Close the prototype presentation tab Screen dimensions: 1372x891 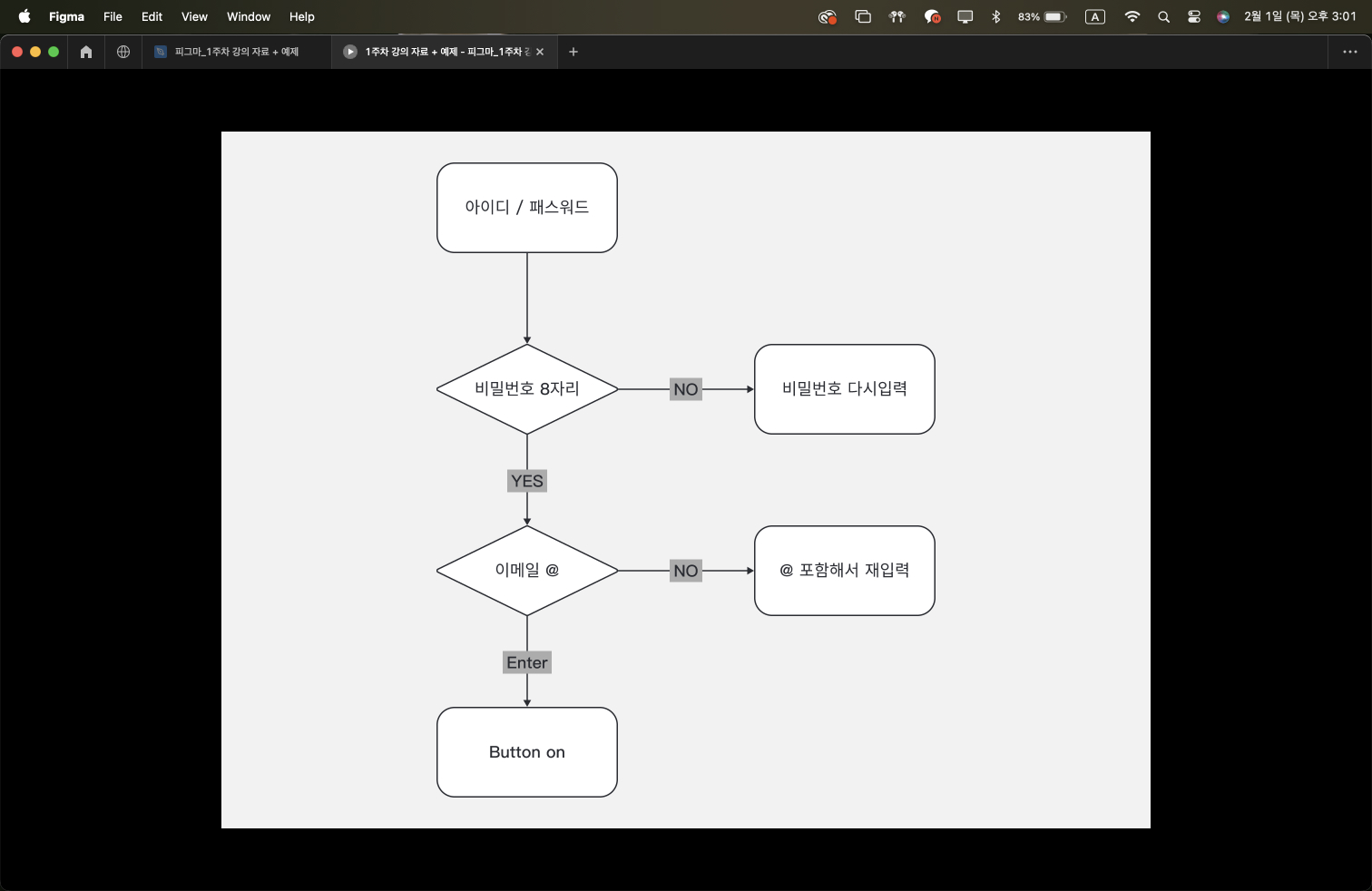[x=540, y=52]
